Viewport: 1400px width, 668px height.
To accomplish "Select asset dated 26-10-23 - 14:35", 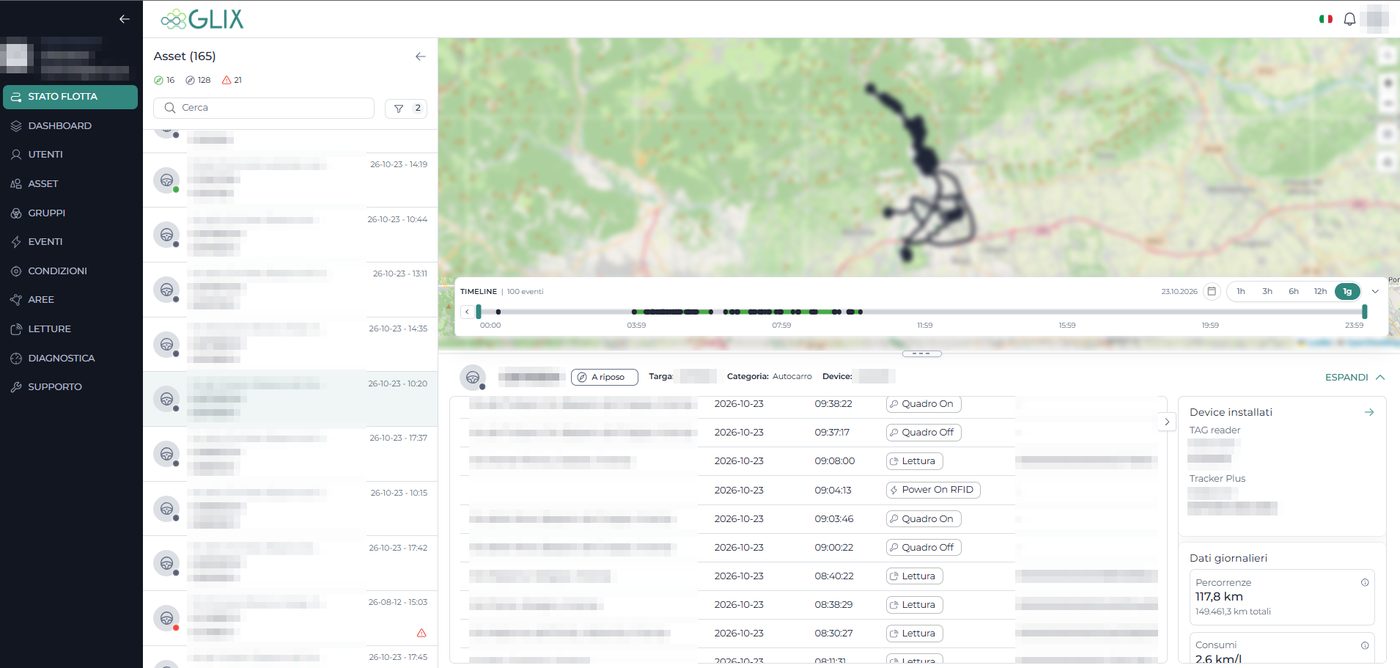I will (x=290, y=345).
